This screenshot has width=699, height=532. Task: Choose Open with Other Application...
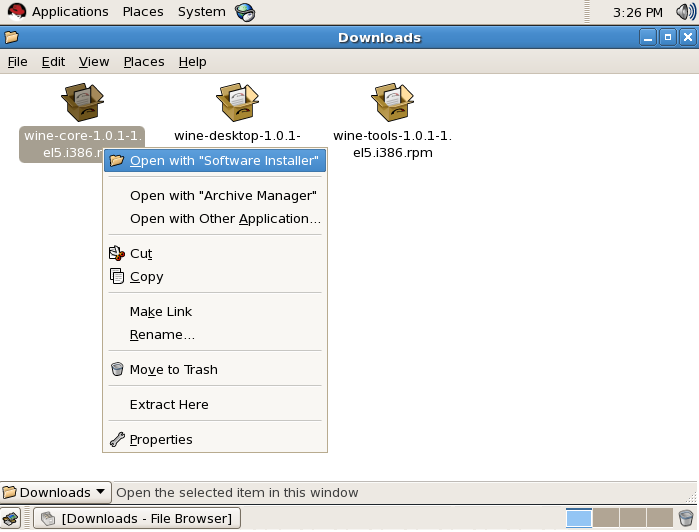coord(215,219)
